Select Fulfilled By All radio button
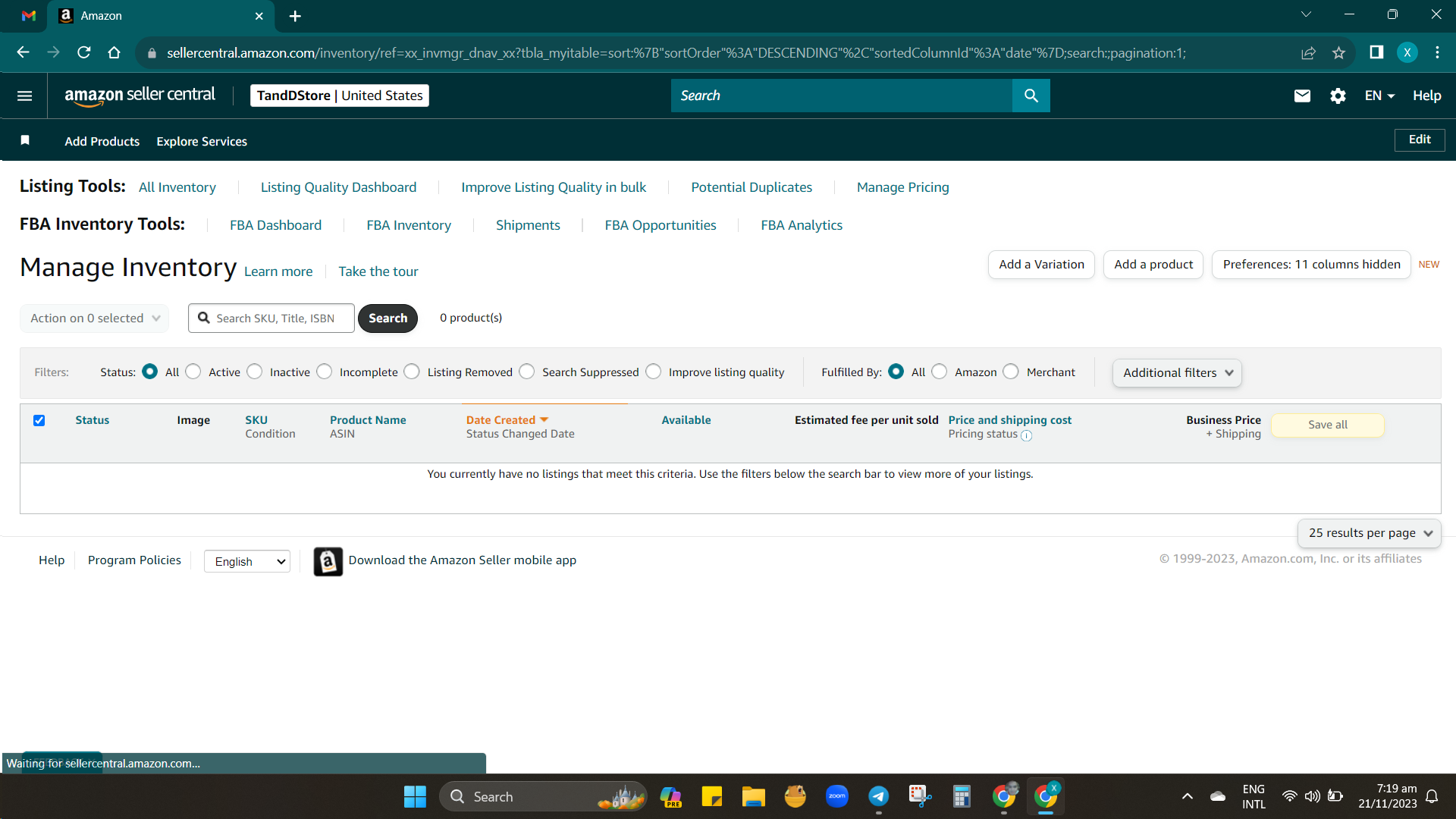The image size is (1456, 819). [x=896, y=372]
